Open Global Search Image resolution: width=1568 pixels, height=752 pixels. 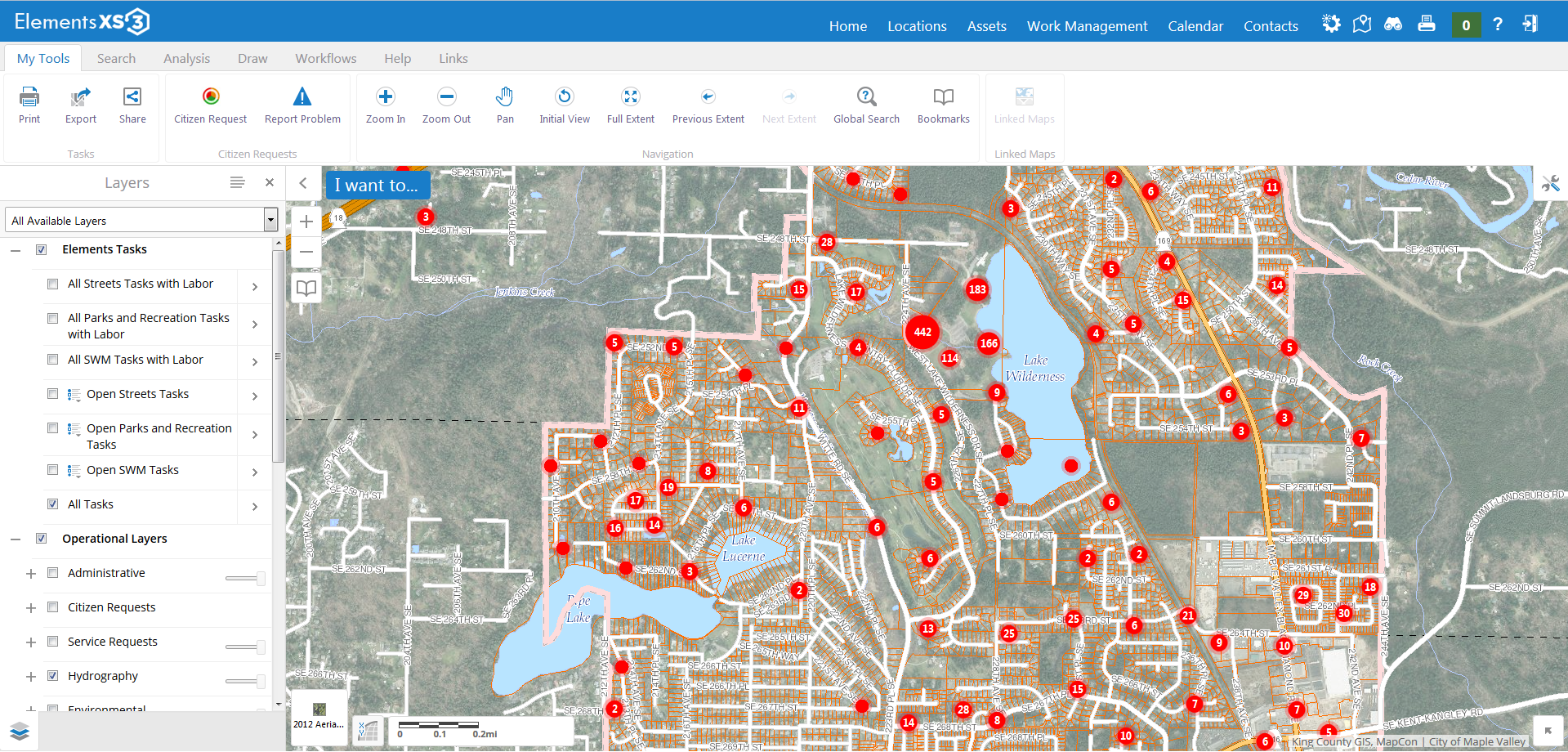pyautogui.click(x=865, y=105)
